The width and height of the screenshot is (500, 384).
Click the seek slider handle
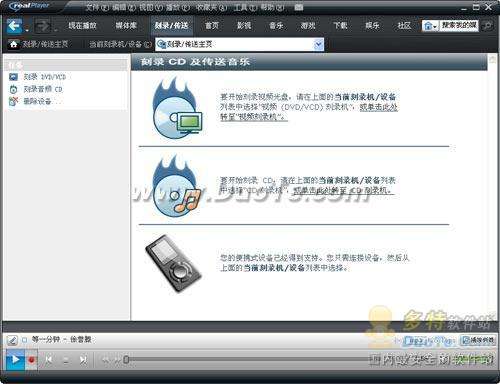pyautogui.click(x=126, y=360)
